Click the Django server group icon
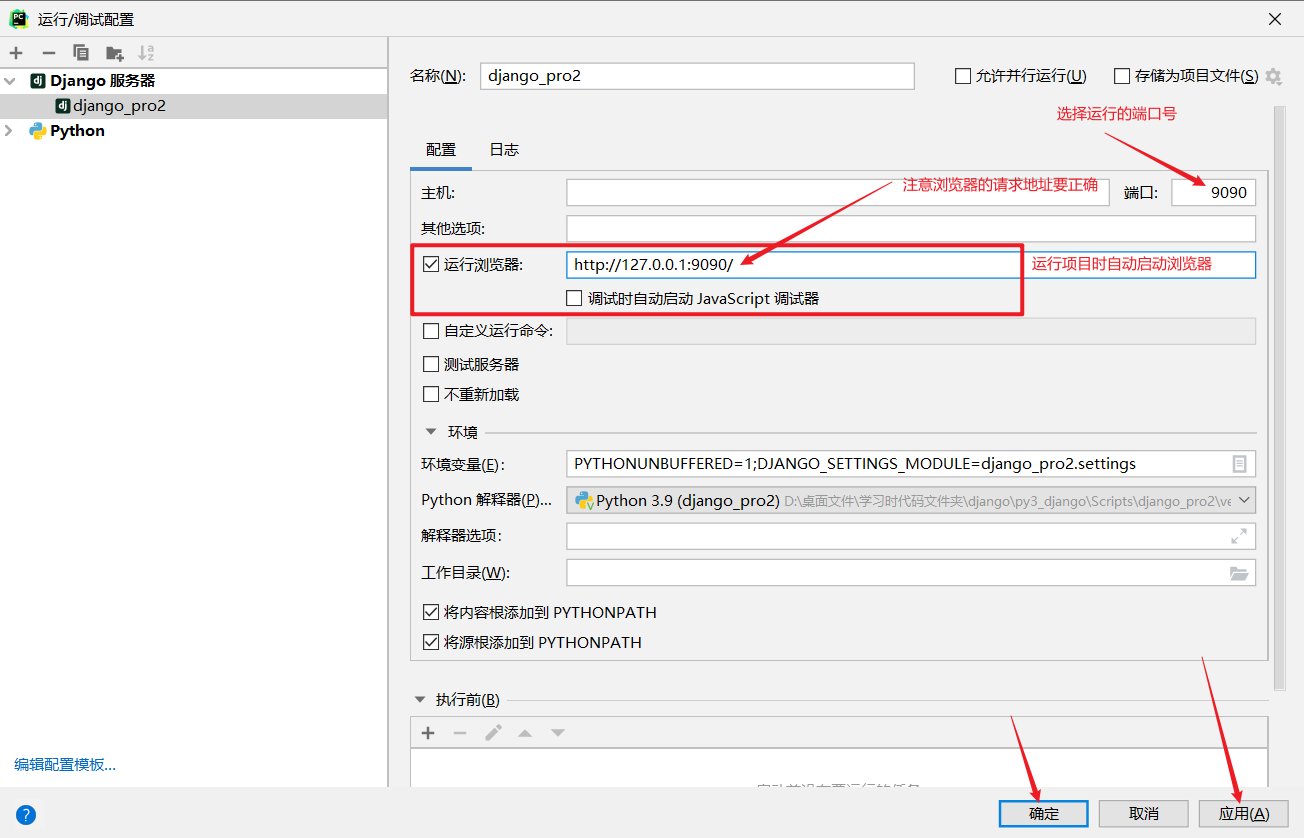Screen dimensions: 1304x838 coord(38,81)
